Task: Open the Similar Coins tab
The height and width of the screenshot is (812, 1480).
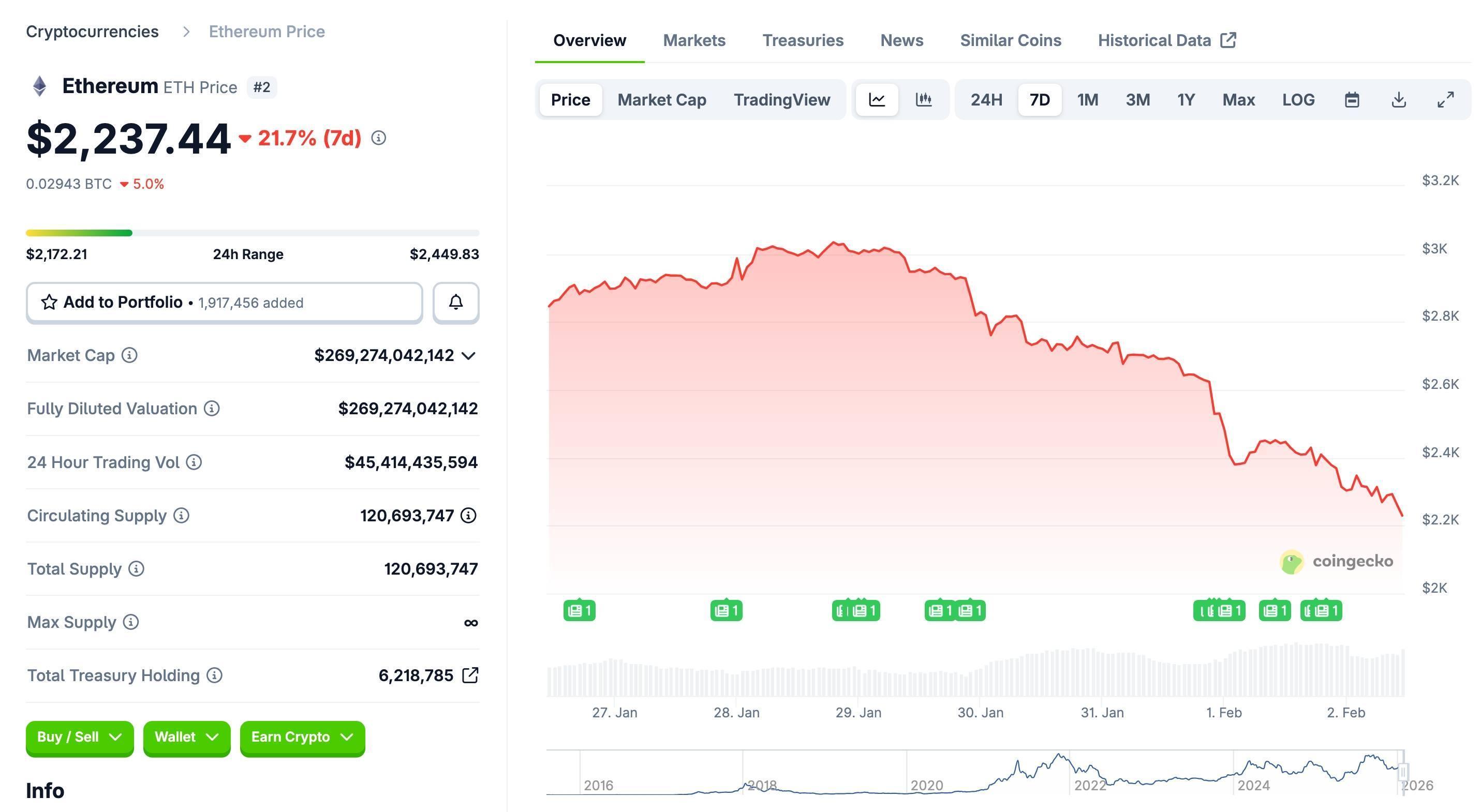Action: coord(1011,40)
